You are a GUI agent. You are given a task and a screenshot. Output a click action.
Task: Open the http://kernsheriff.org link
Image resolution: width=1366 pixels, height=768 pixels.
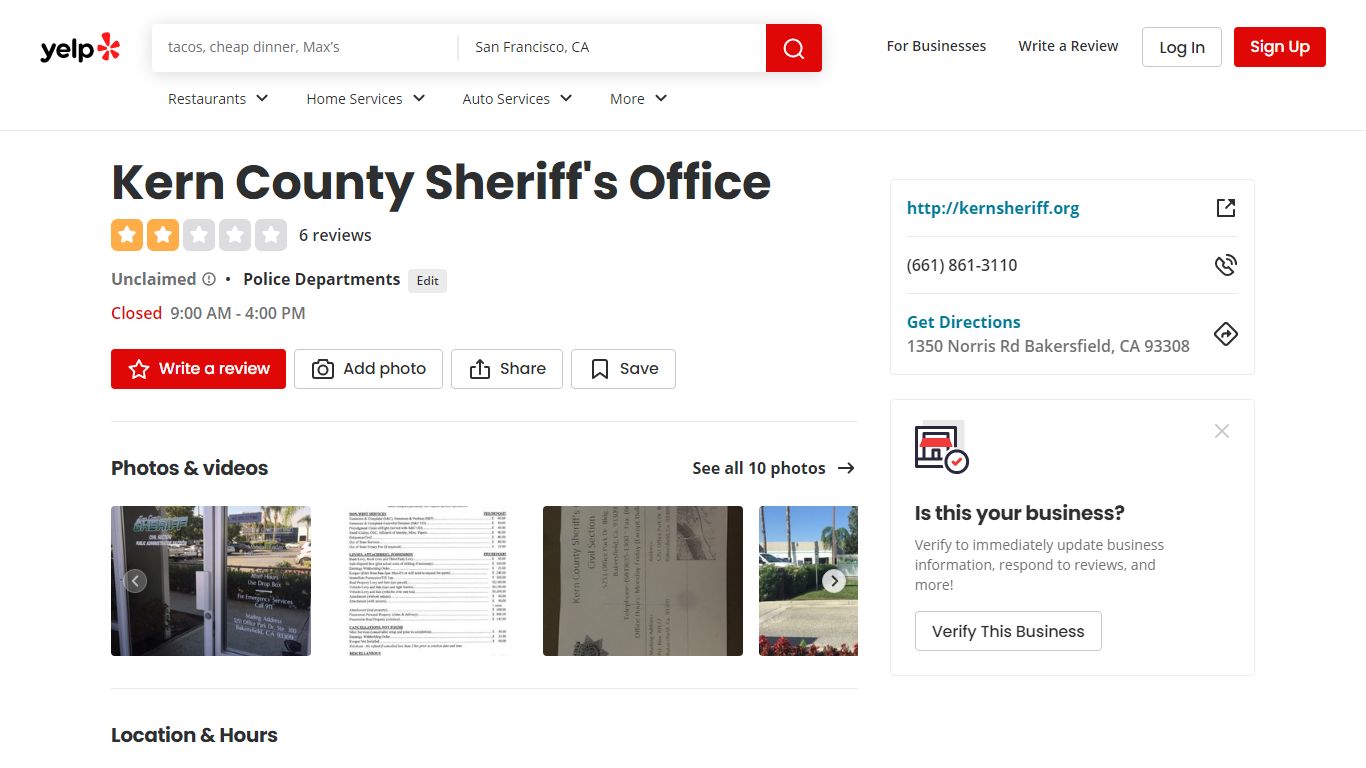point(993,208)
